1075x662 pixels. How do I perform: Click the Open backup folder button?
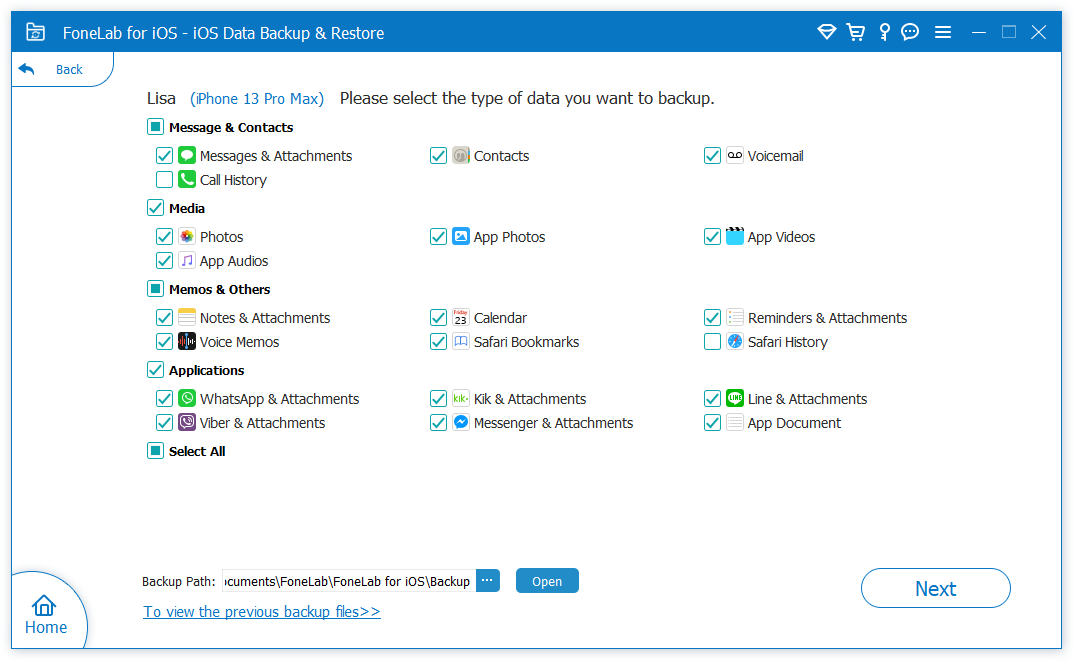point(547,581)
